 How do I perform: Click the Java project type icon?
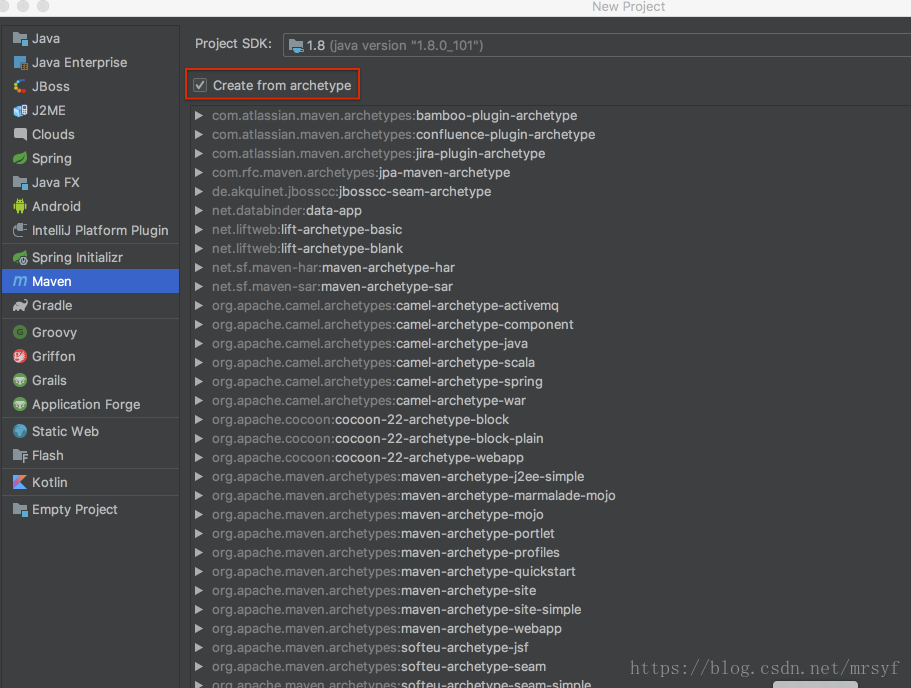[20, 39]
